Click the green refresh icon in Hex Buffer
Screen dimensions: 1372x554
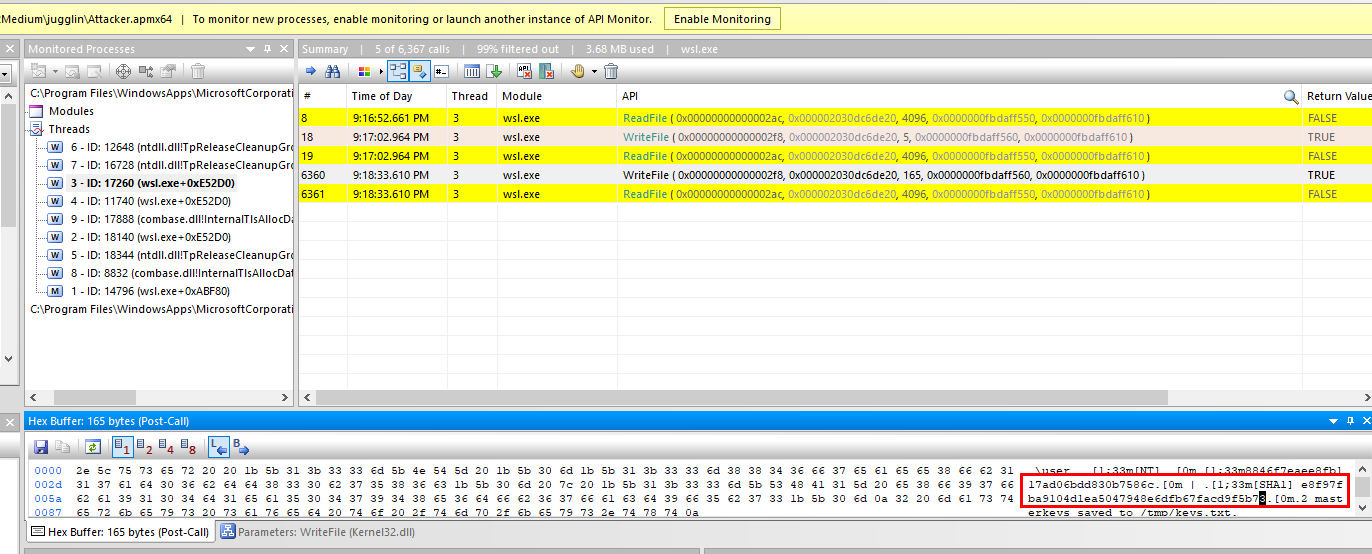click(93, 447)
